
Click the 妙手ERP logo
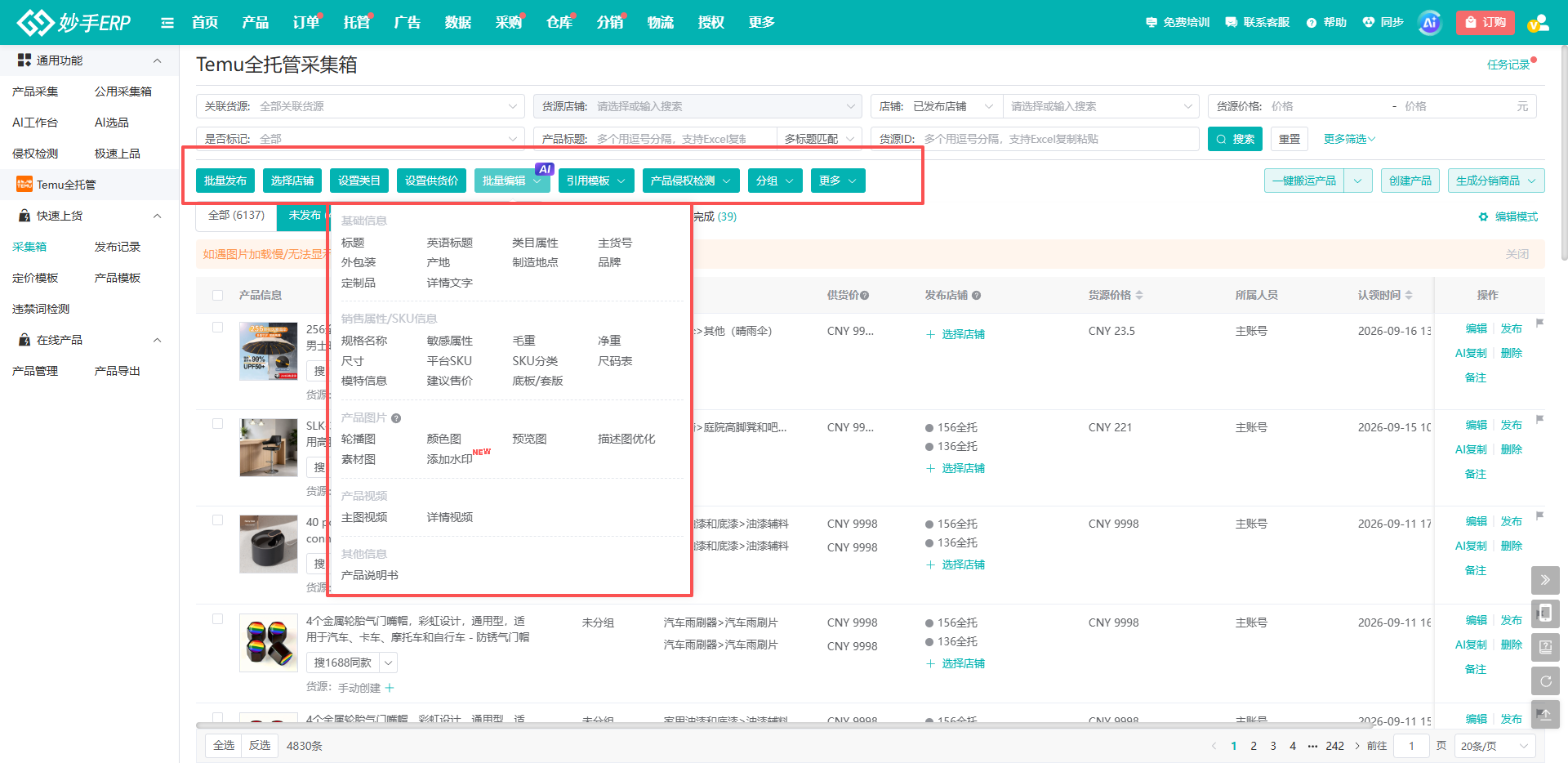[x=74, y=22]
